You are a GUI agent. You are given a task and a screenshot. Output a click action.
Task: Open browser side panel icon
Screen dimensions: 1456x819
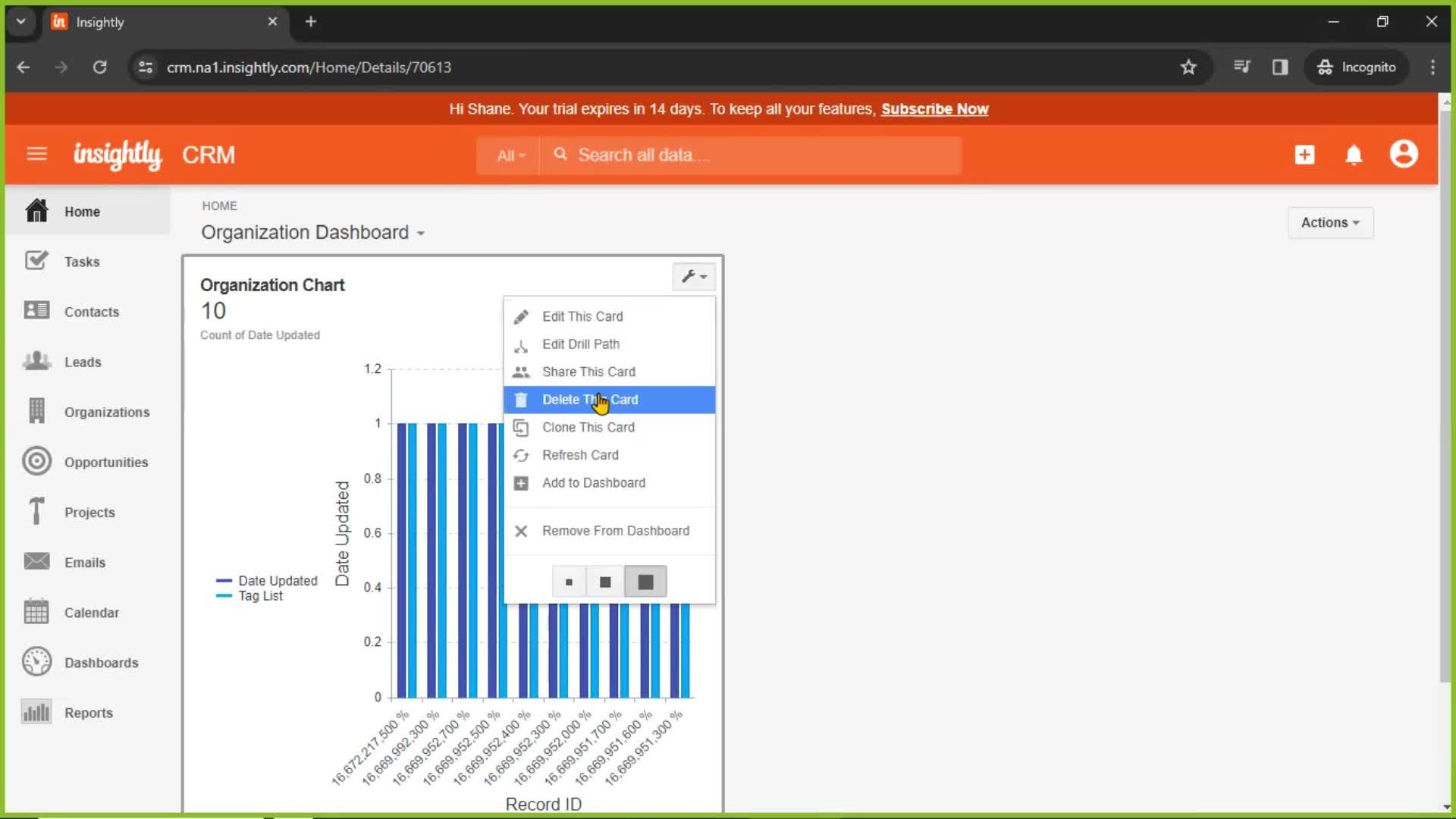(1280, 67)
